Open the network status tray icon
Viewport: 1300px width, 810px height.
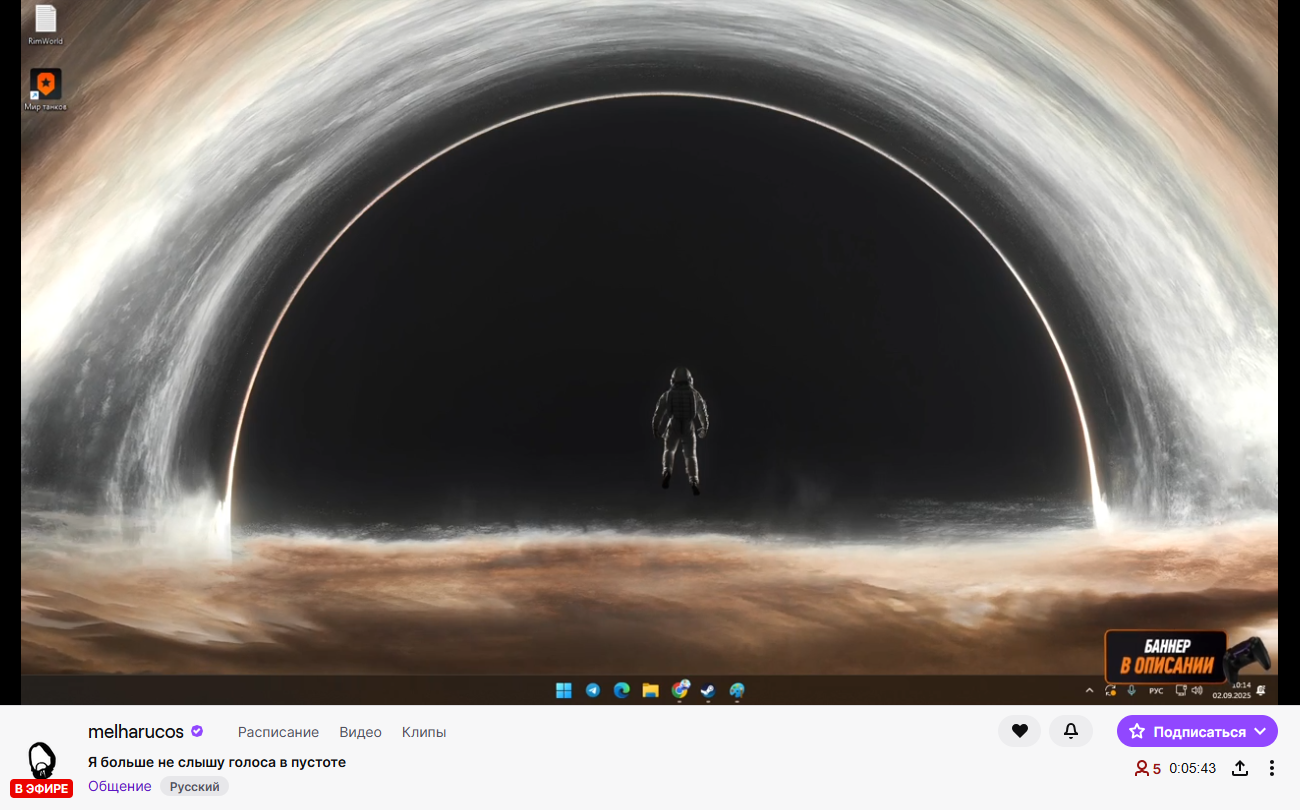click(x=1181, y=690)
